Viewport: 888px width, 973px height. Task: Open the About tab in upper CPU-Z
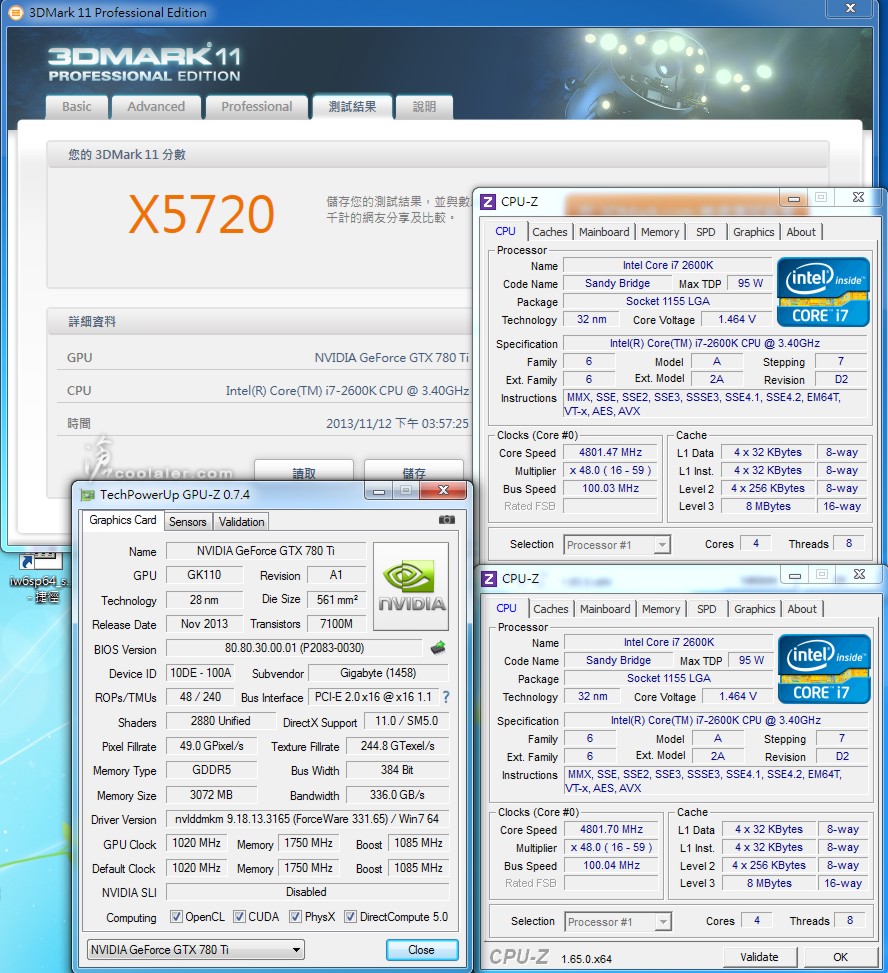[801, 232]
